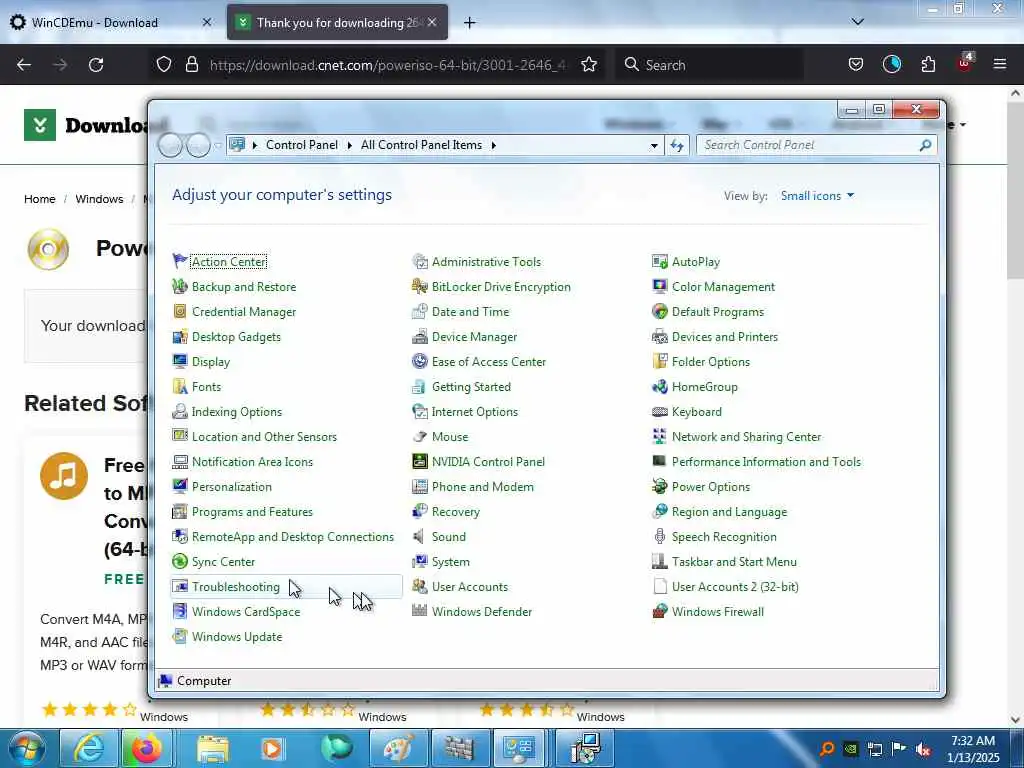
Task: Click the User Accounts link
Action: click(470, 587)
